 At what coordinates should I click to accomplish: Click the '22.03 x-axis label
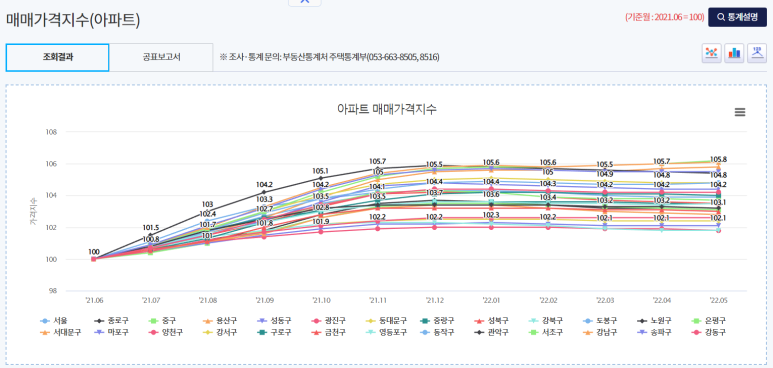point(604,299)
